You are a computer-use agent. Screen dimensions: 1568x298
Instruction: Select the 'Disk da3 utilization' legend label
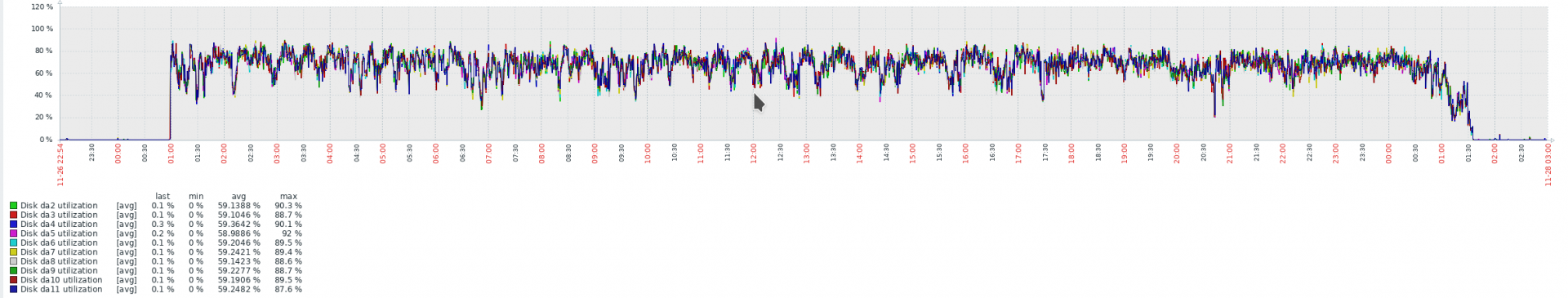coord(59,215)
